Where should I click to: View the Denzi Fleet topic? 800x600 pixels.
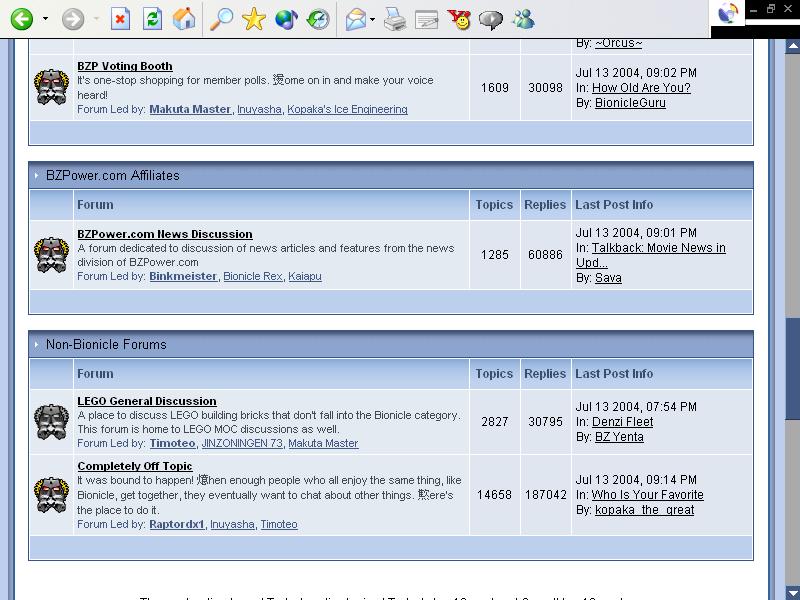(622, 422)
